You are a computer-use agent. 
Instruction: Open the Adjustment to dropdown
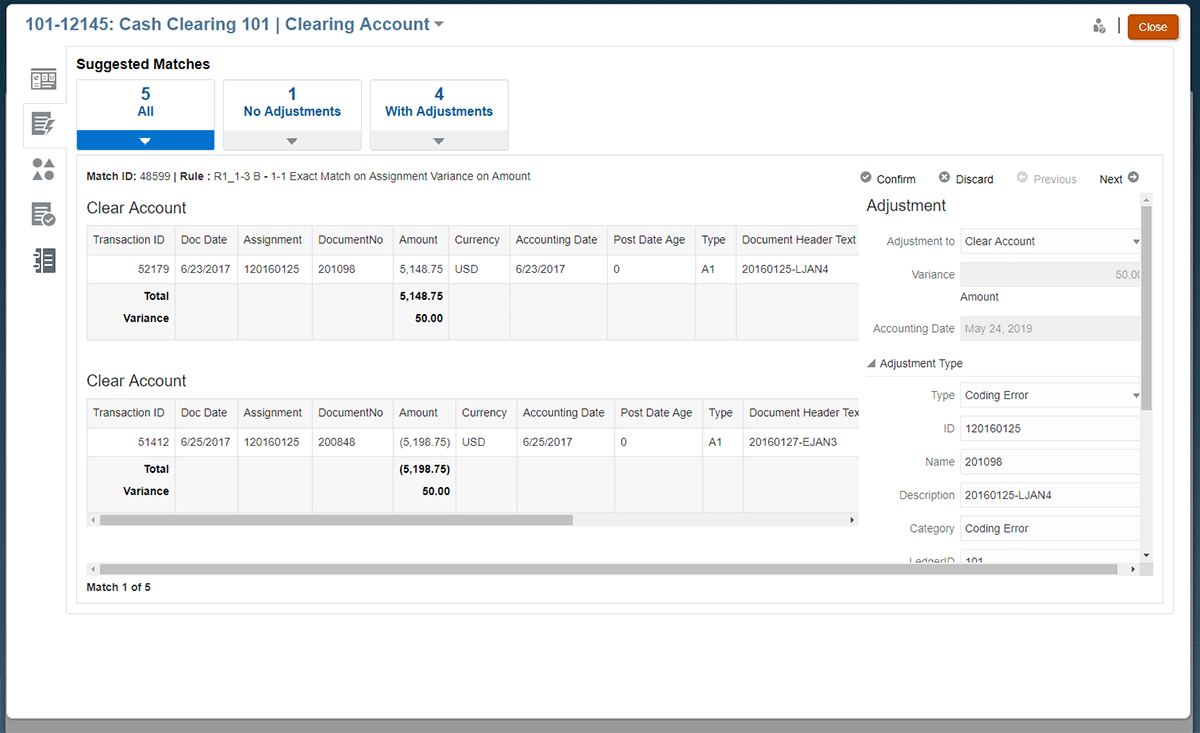click(x=1050, y=241)
